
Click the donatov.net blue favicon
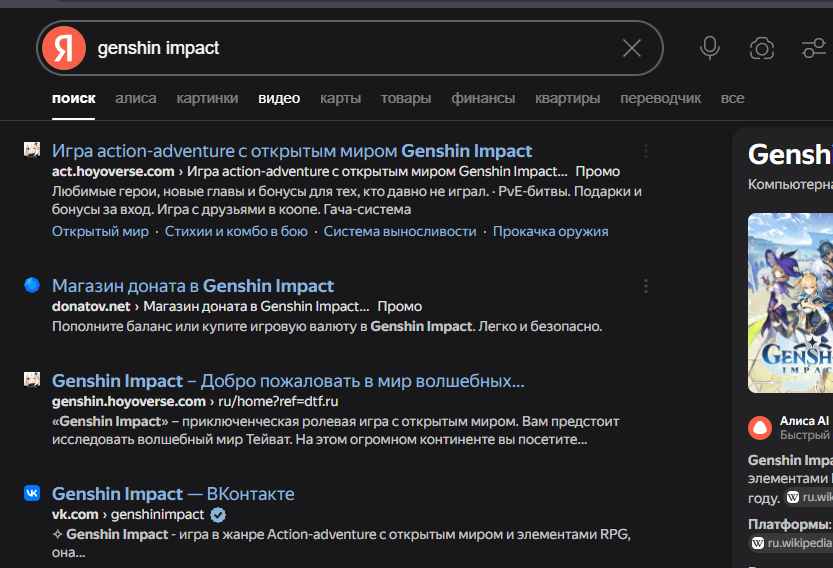coord(32,285)
